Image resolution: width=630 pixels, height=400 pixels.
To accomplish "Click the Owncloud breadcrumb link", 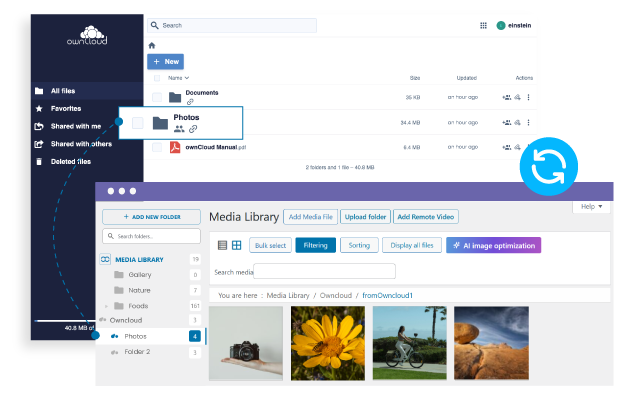I will pyautogui.click(x=336, y=296).
